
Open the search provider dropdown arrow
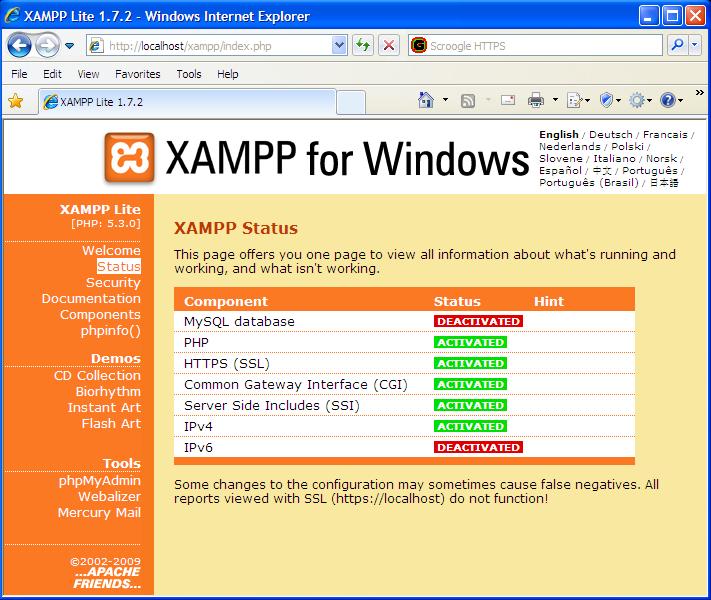point(695,45)
